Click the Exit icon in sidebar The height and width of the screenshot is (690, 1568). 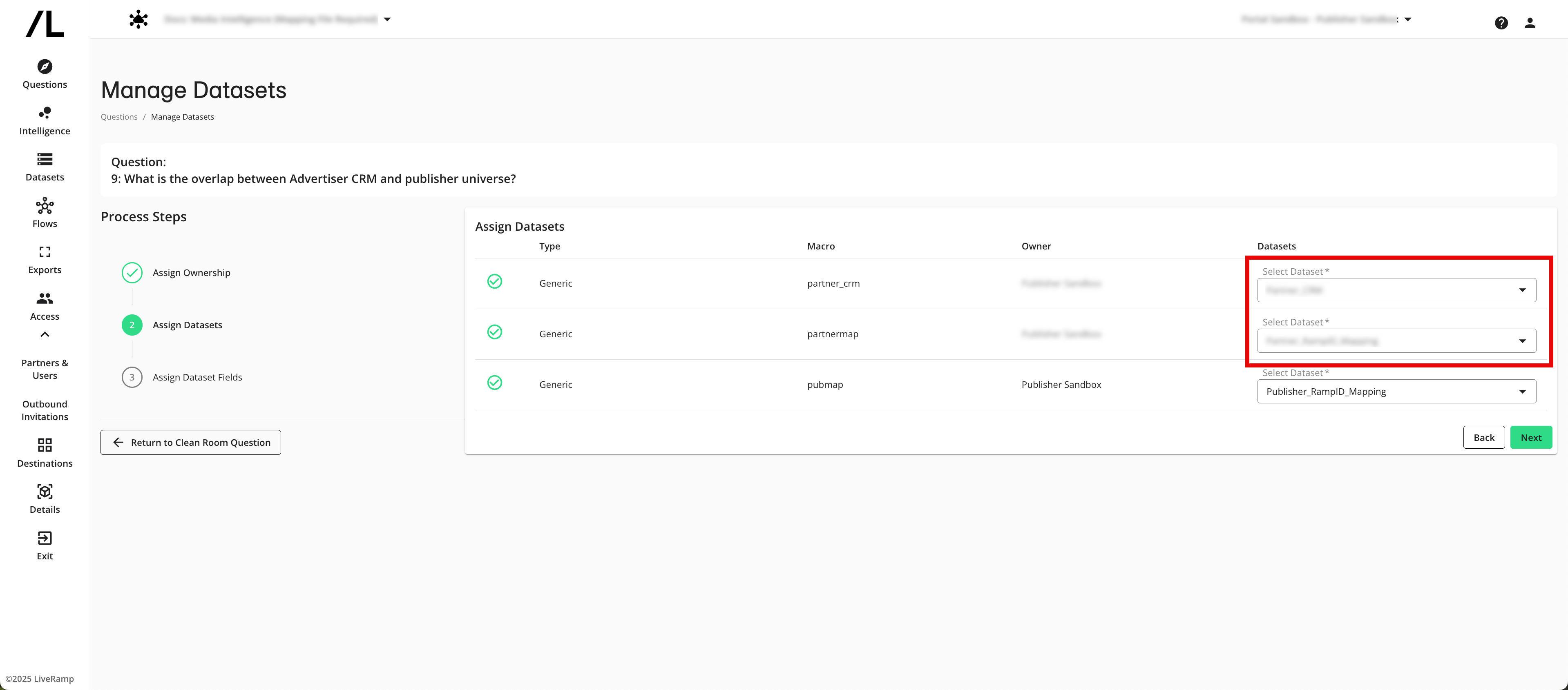(44, 538)
